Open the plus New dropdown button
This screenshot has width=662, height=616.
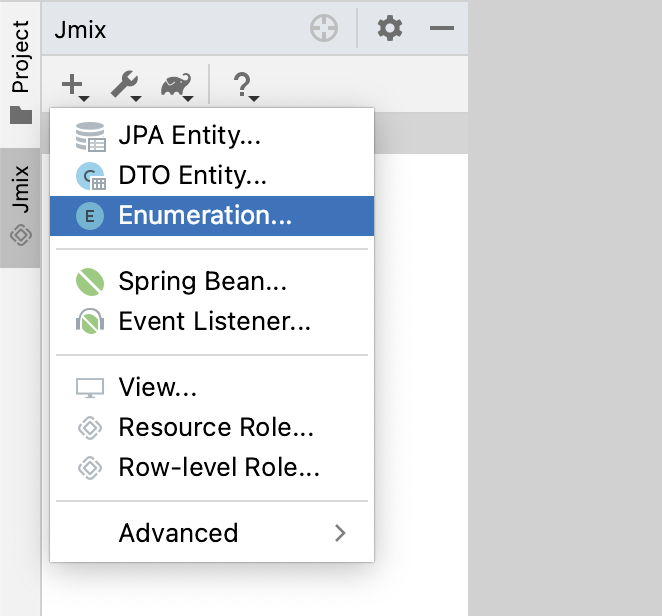click(74, 86)
